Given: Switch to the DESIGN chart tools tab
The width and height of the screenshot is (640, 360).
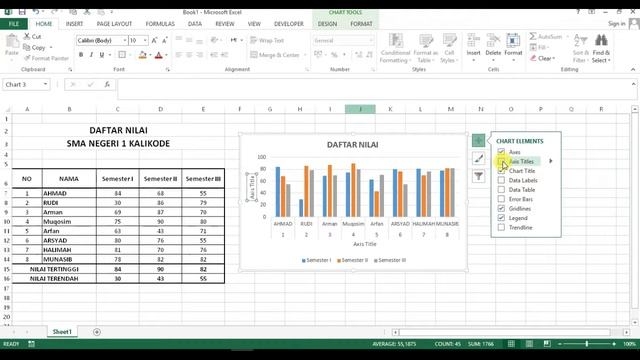Looking at the screenshot, I should [x=327, y=24].
